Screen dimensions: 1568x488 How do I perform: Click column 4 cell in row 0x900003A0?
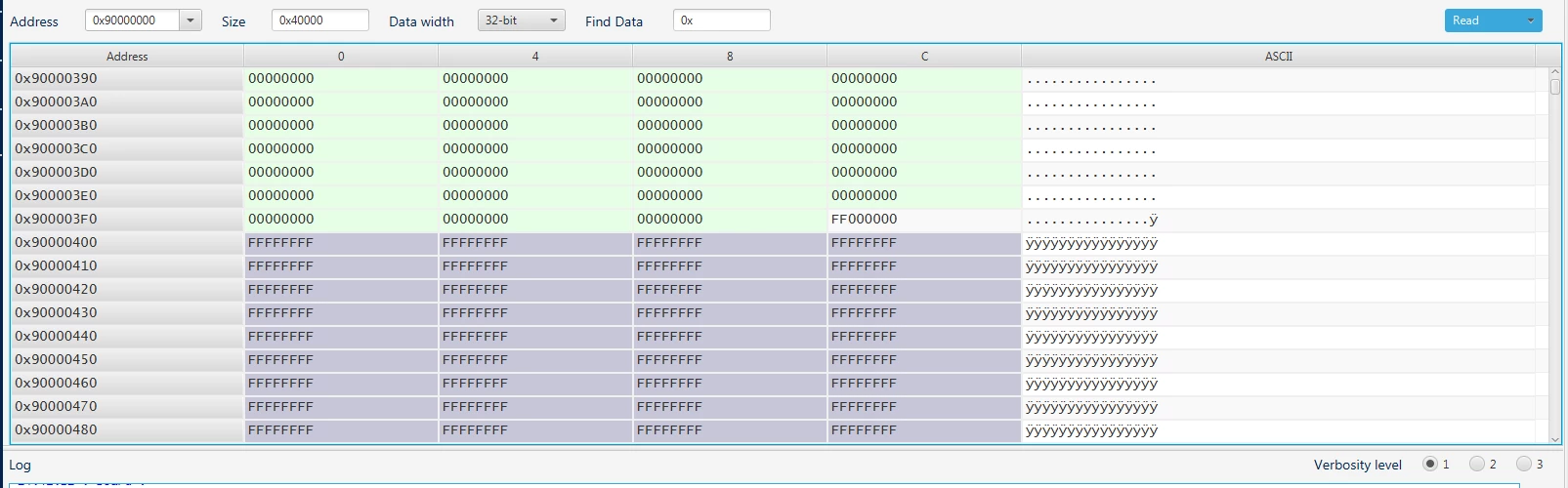[535, 102]
